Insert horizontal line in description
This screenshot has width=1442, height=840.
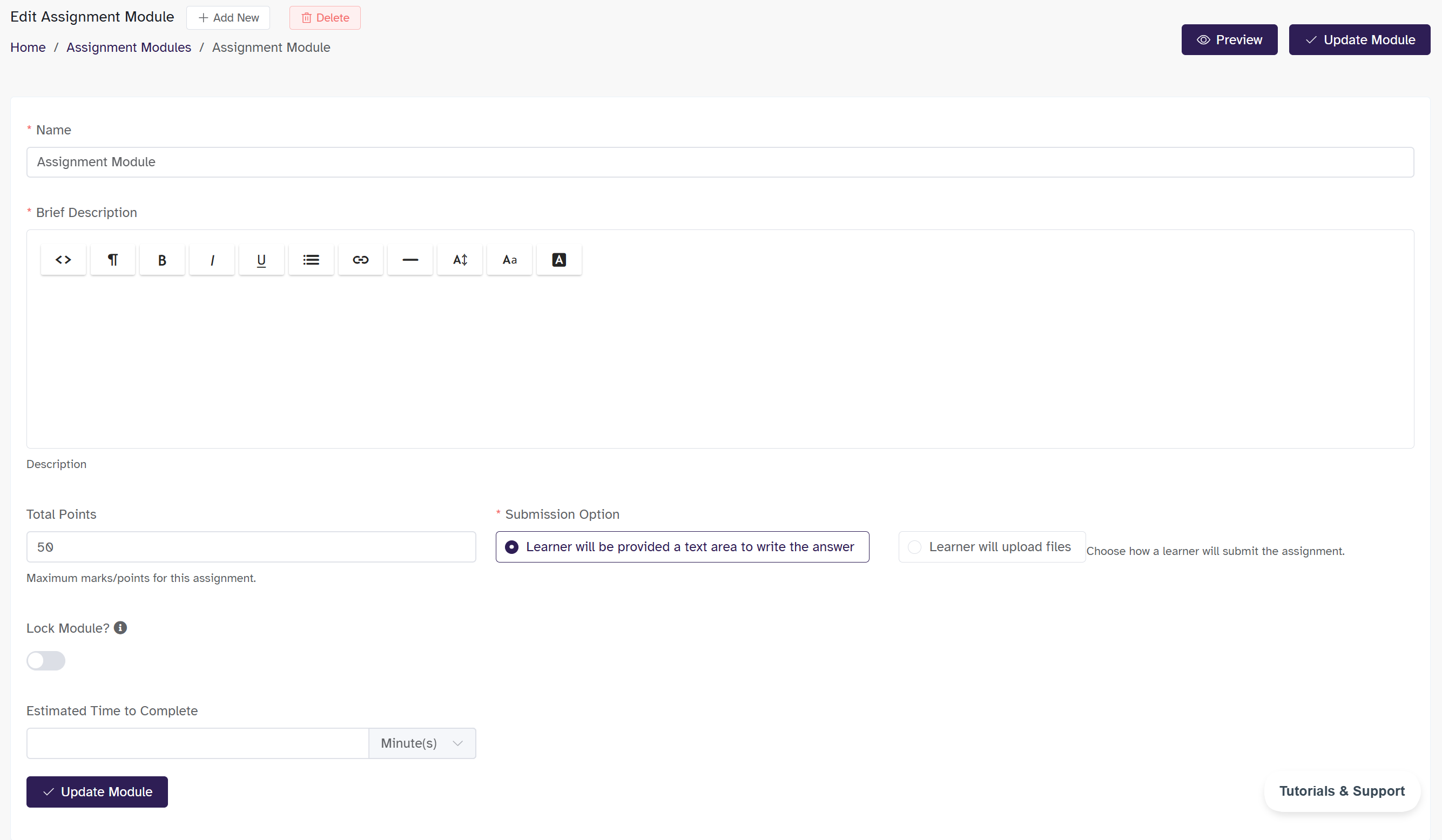(410, 260)
